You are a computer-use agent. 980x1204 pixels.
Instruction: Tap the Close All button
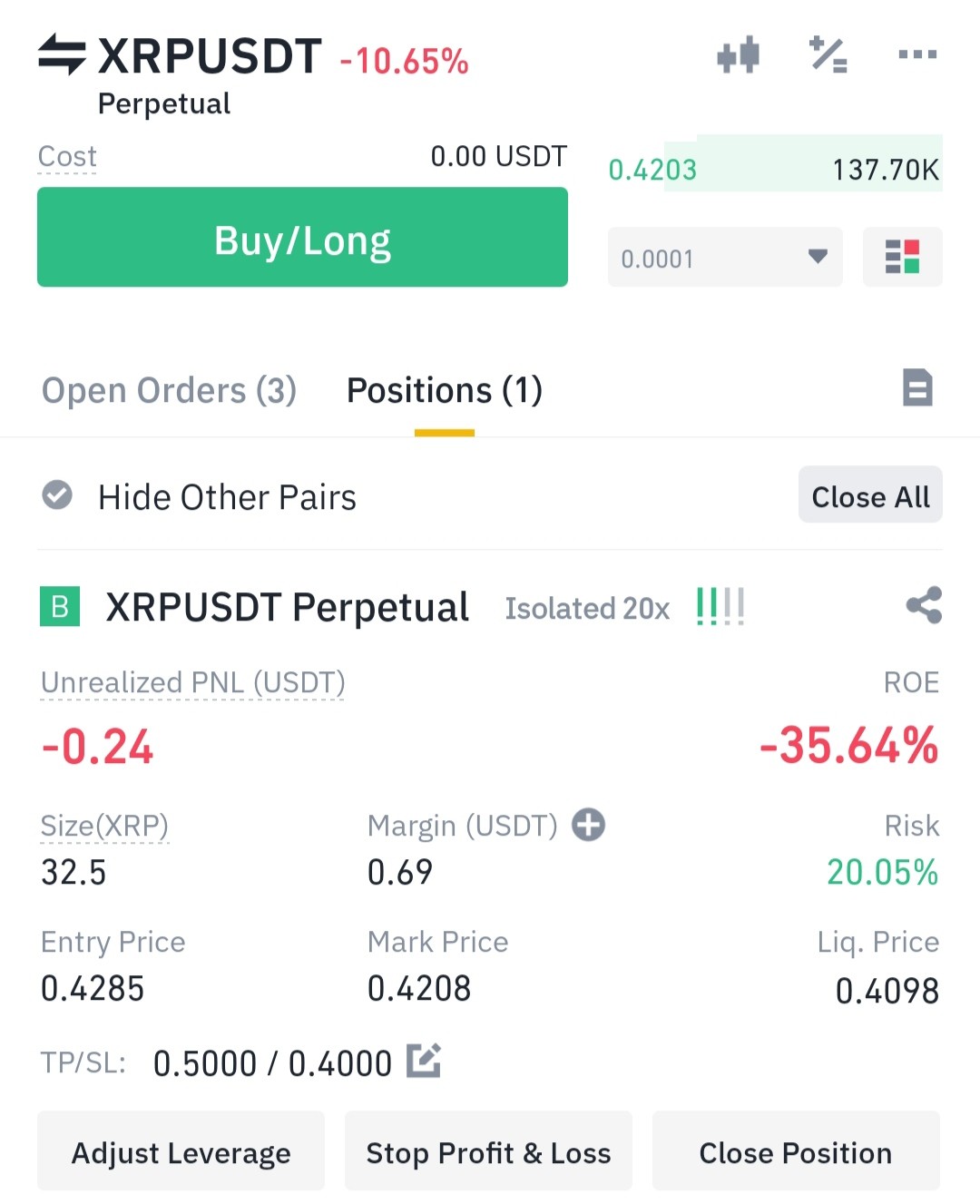870,495
